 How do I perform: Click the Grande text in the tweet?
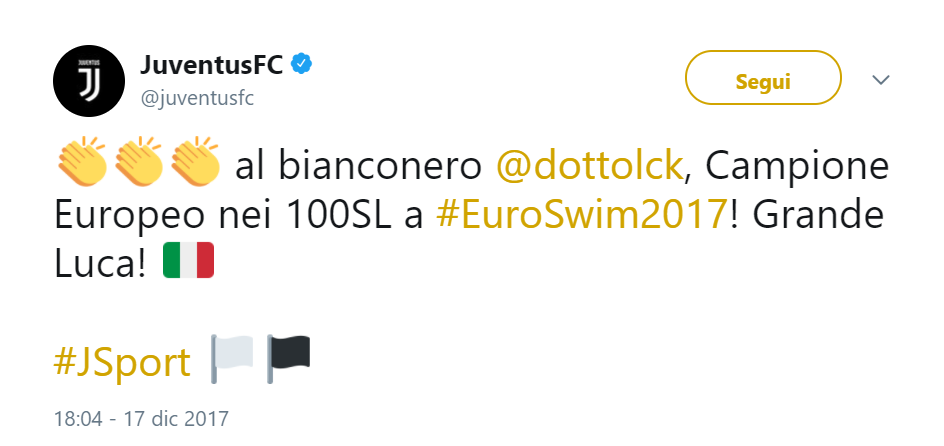818,217
